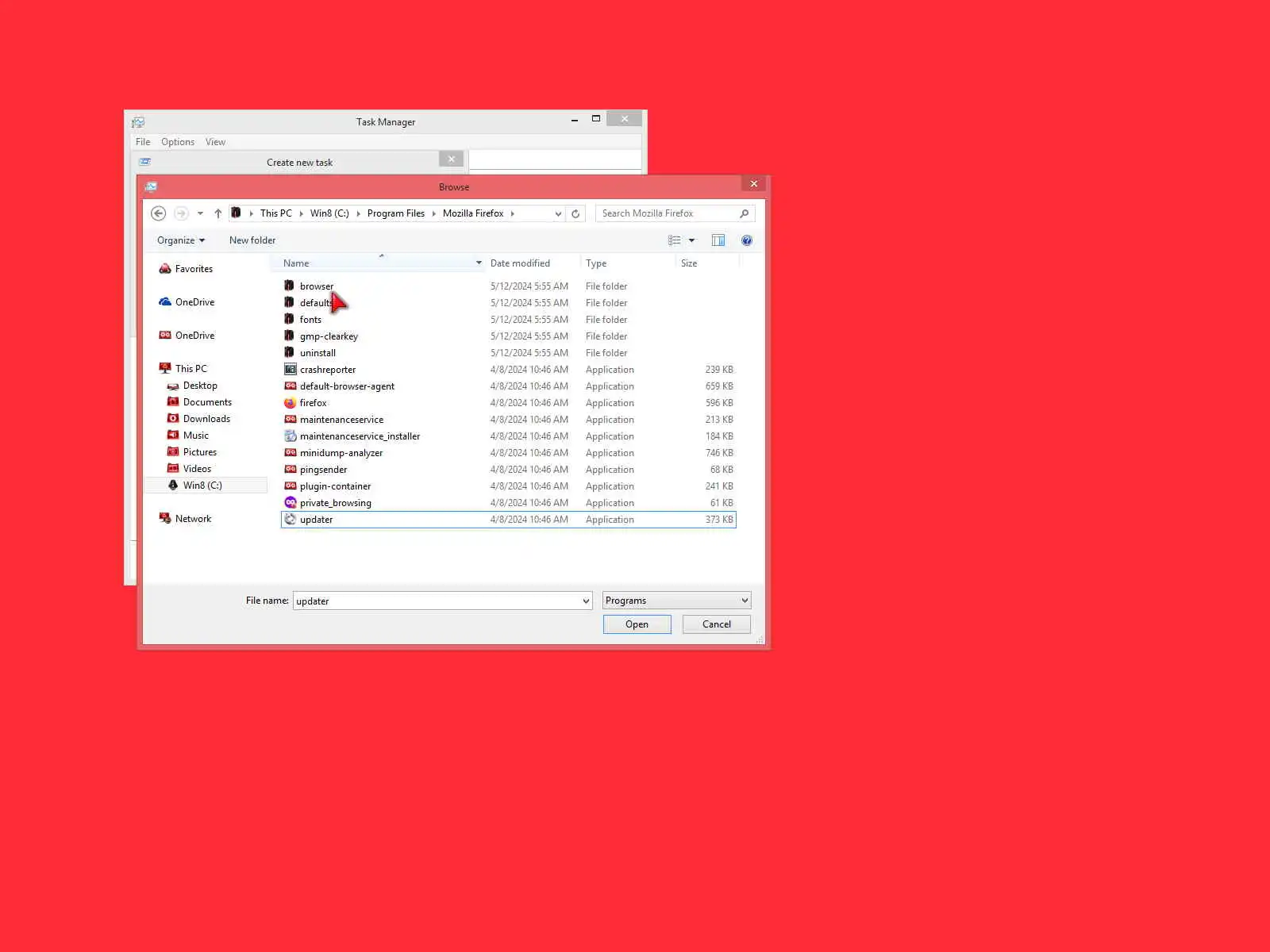Select the plugin-container application
This screenshot has width=1270, height=952.
[x=335, y=486]
